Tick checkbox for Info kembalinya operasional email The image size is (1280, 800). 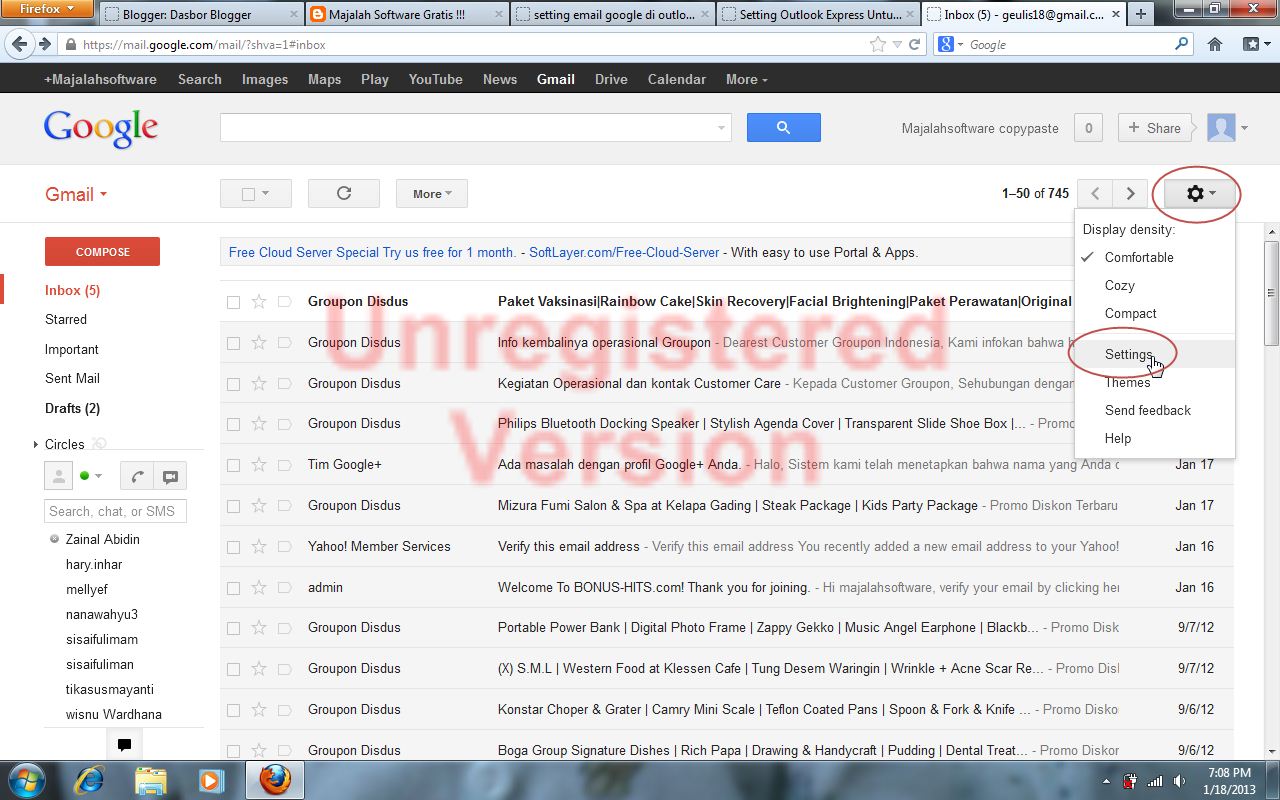click(x=233, y=343)
